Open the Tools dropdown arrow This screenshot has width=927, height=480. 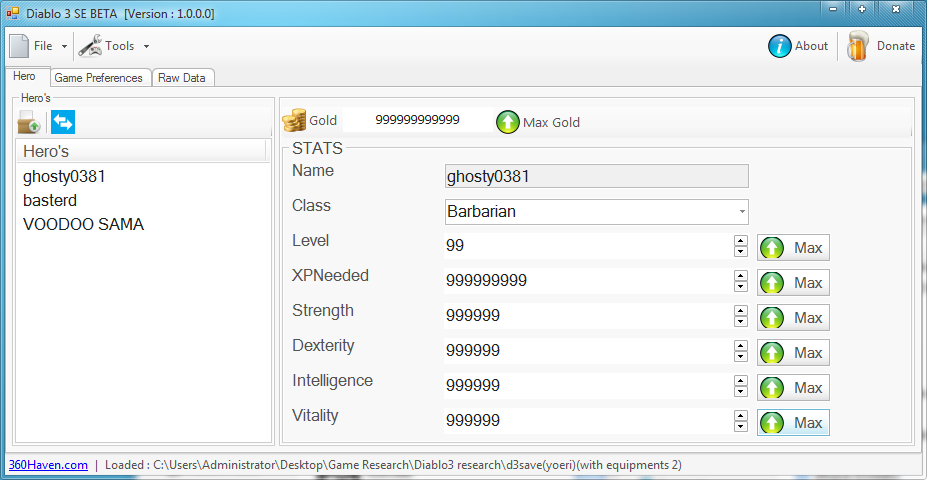pyautogui.click(x=146, y=46)
